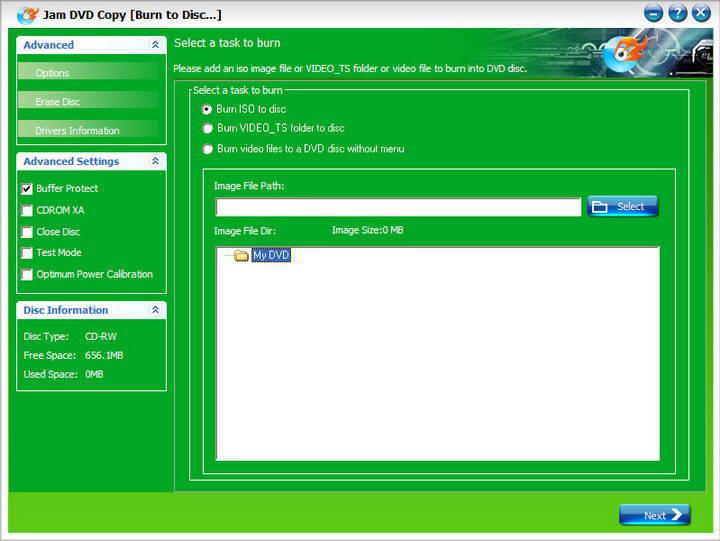
Task: Click the Advanced Settings header title
Action: 71,161
